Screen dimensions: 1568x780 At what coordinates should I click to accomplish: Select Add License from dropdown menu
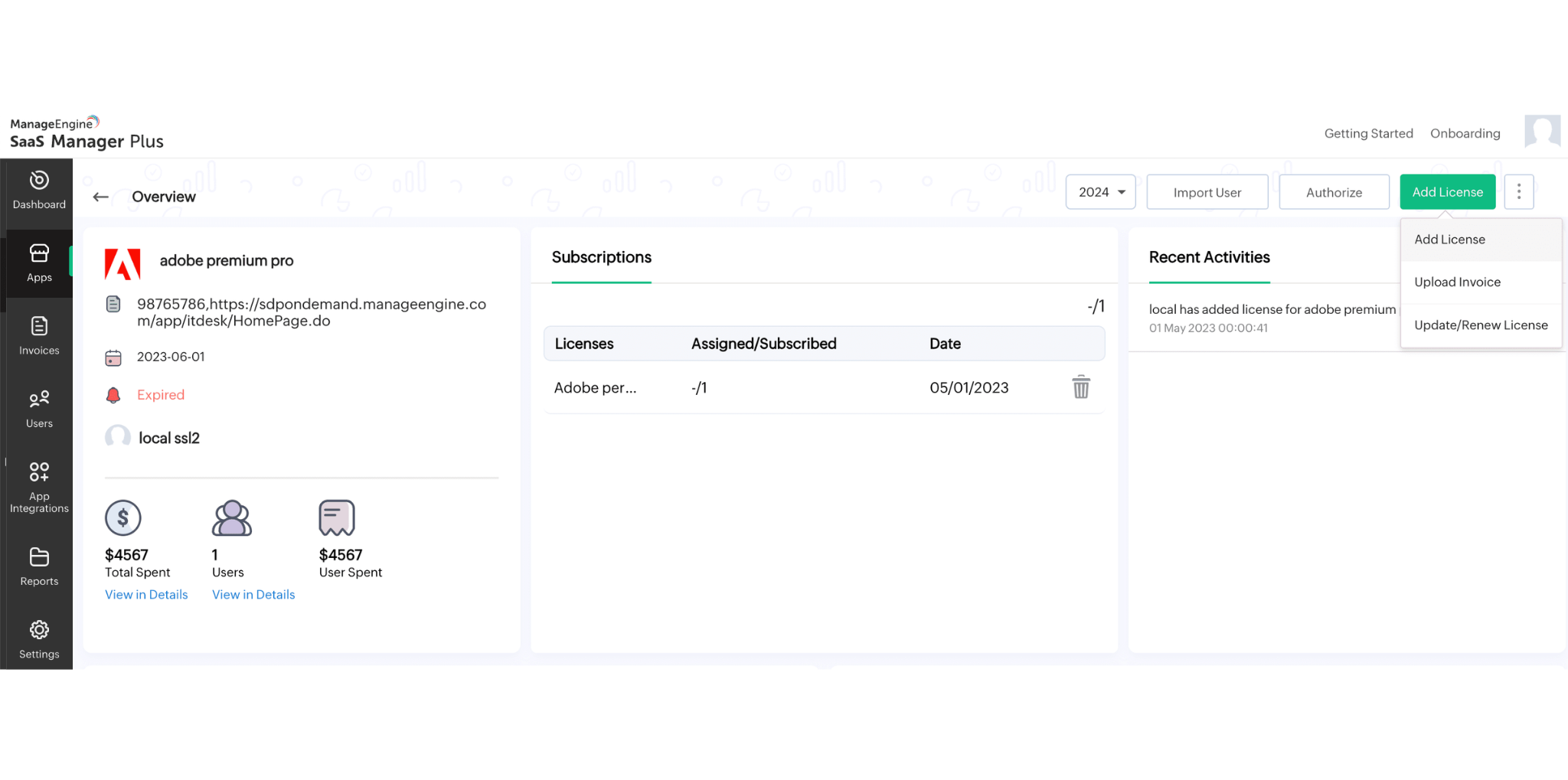click(x=1449, y=240)
